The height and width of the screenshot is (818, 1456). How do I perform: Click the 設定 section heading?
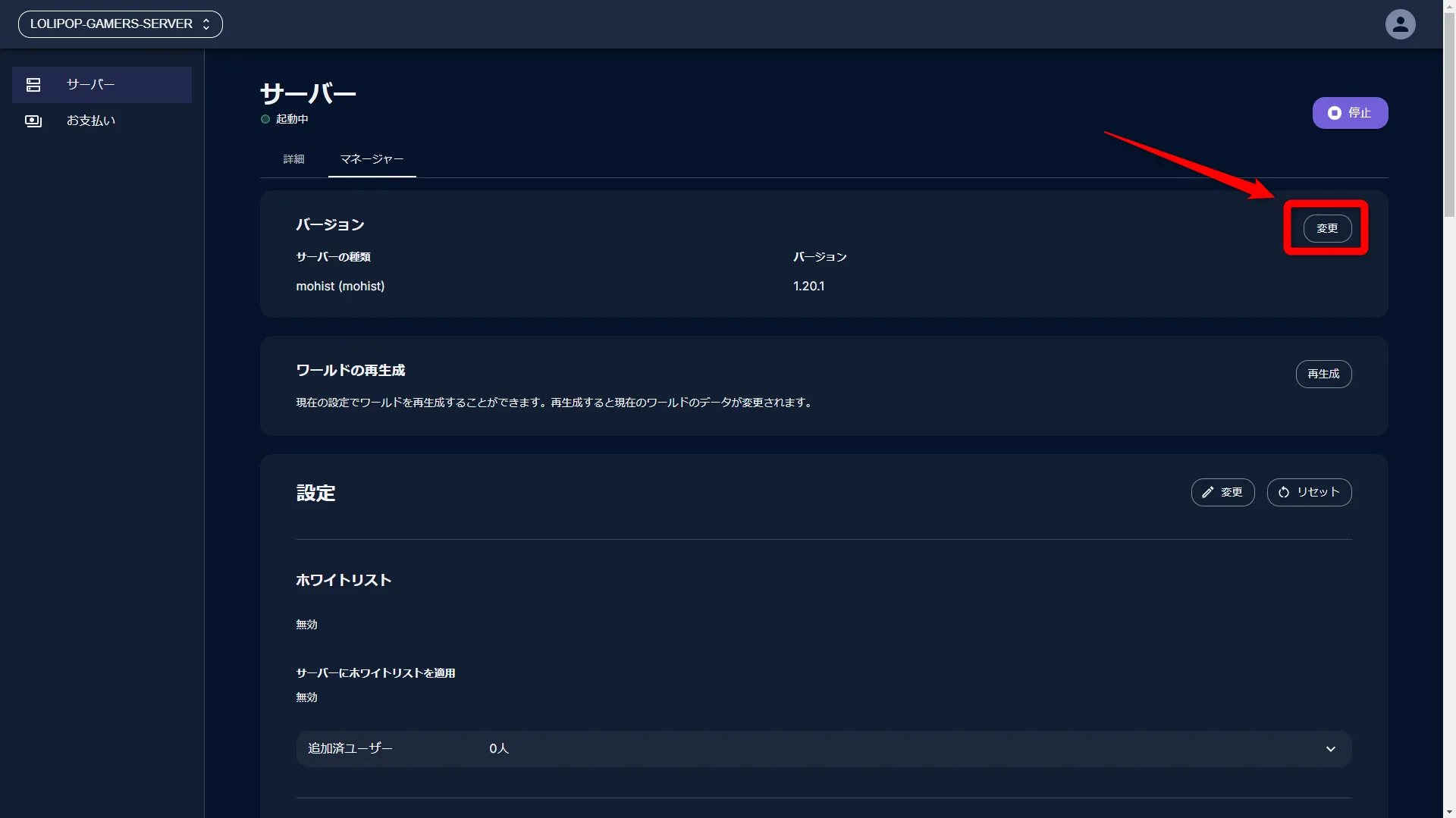tap(315, 493)
